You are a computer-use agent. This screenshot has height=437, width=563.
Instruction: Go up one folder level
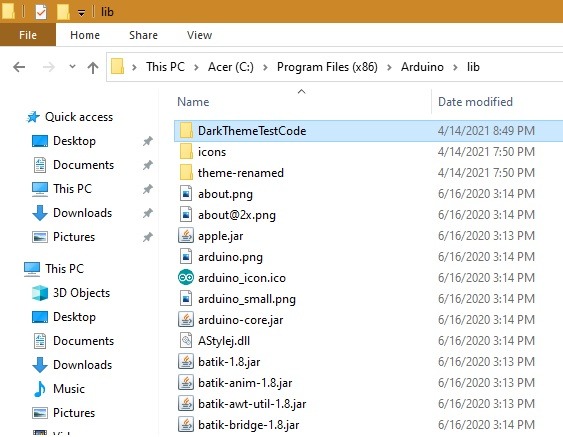[x=93, y=67]
